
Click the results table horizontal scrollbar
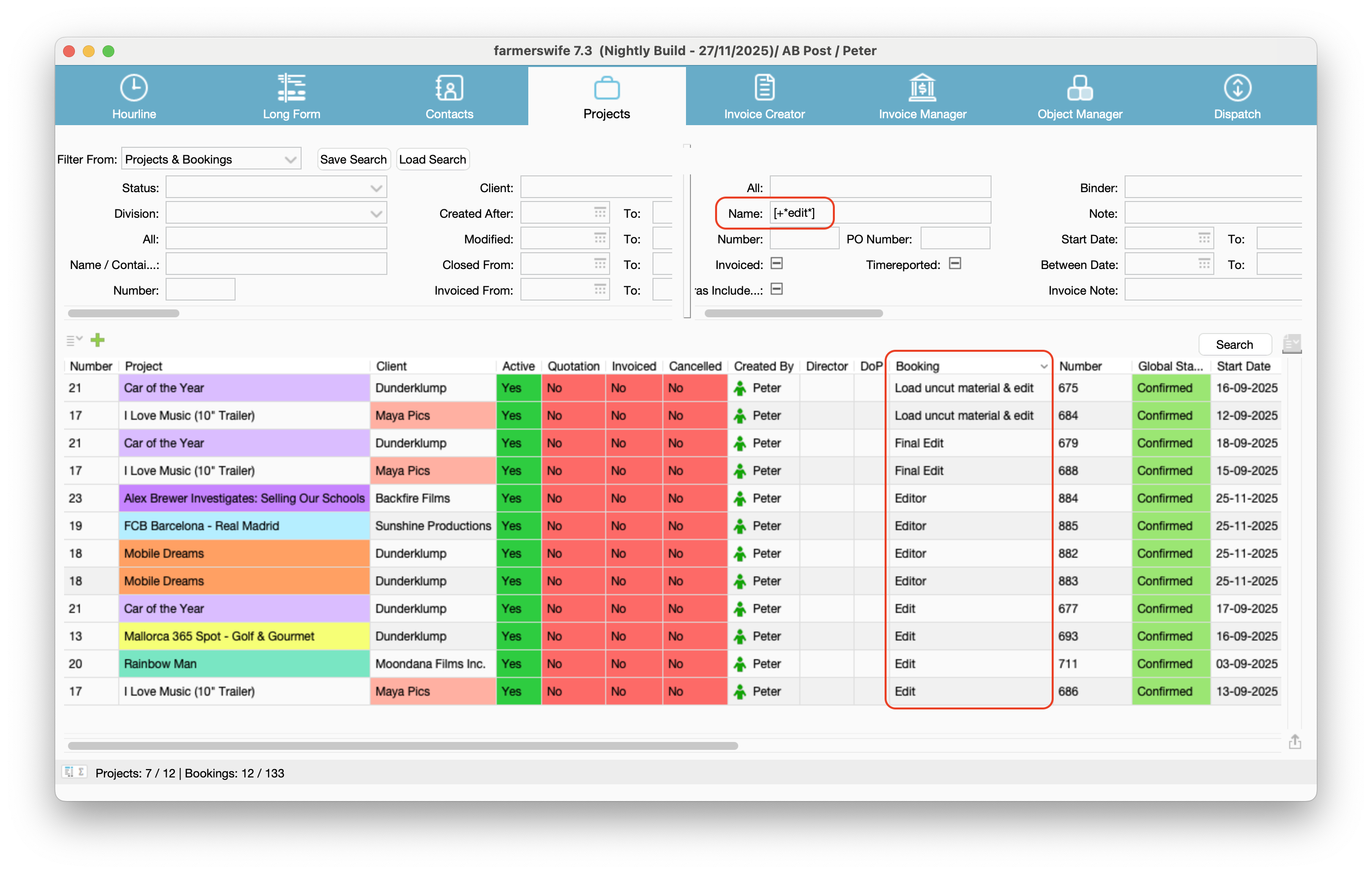click(402, 745)
